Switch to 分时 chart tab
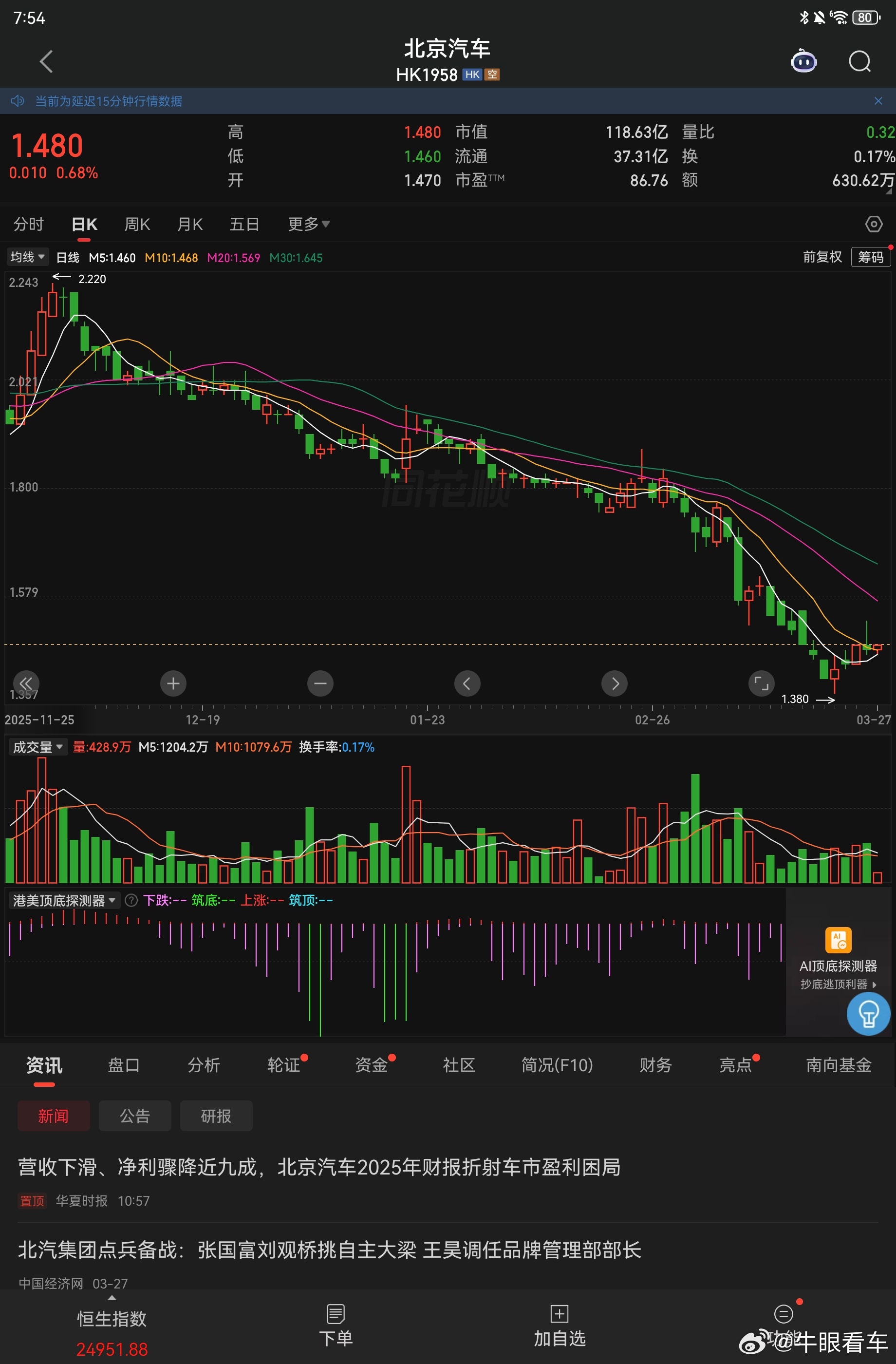The image size is (896, 1364). [x=29, y=224]
